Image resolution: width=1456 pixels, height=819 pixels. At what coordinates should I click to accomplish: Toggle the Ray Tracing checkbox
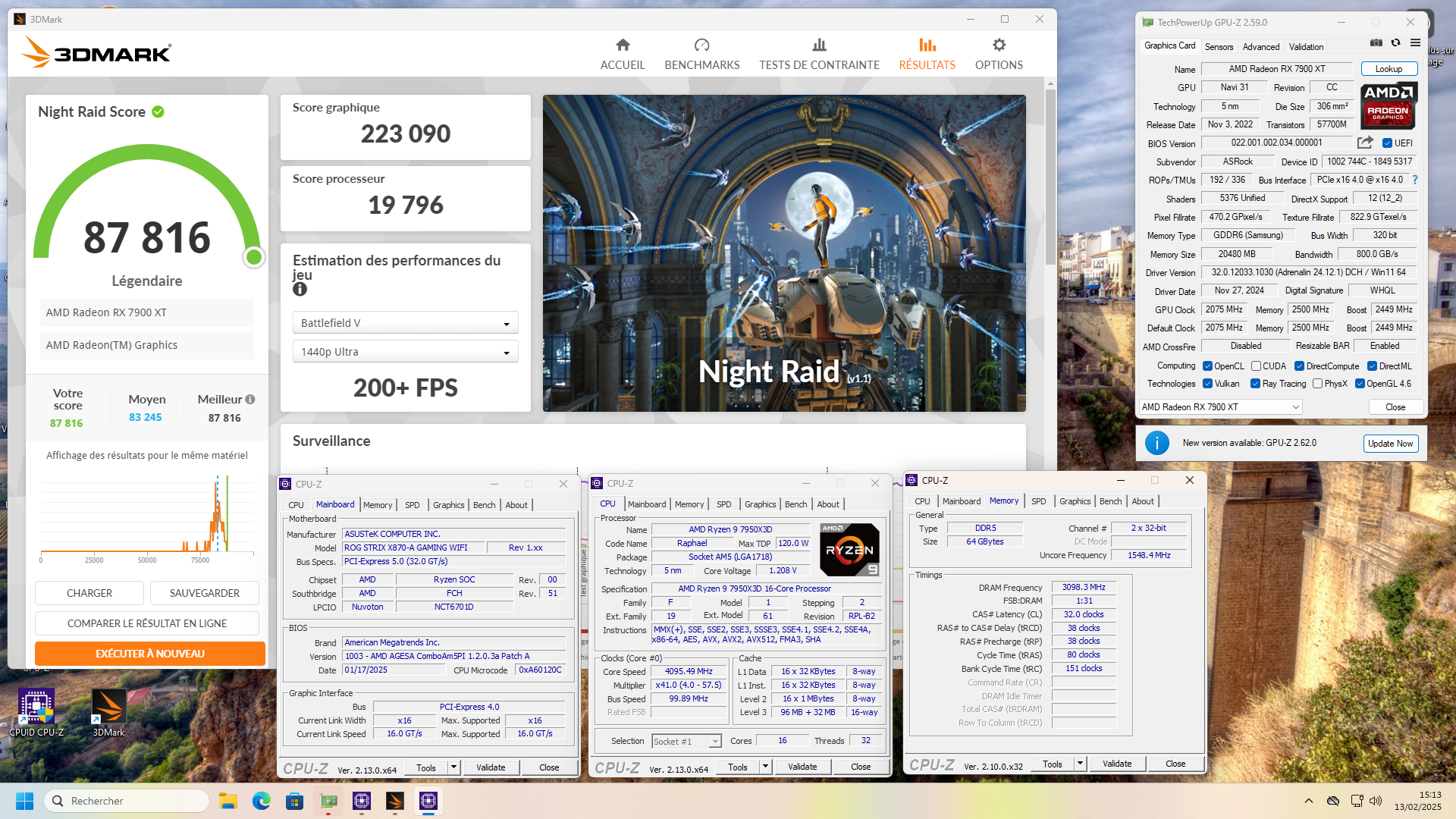1255,384
